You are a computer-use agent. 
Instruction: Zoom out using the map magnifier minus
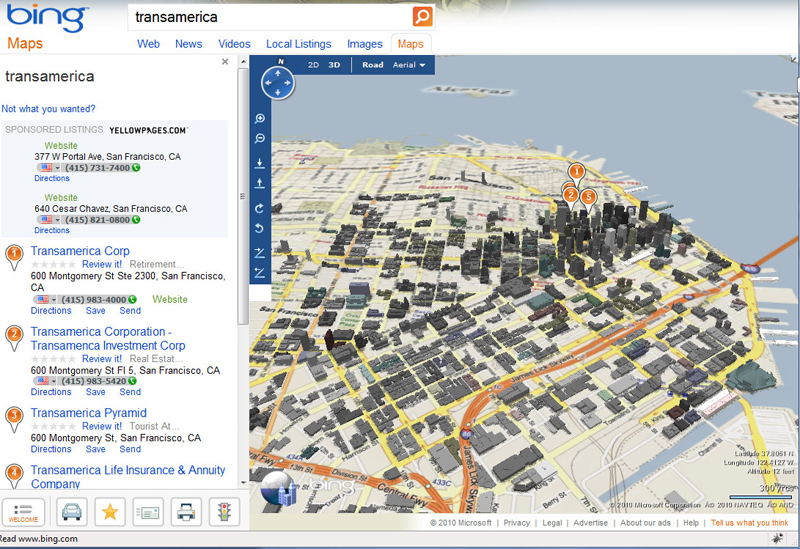pyautogui.click(x=260, y=139)
